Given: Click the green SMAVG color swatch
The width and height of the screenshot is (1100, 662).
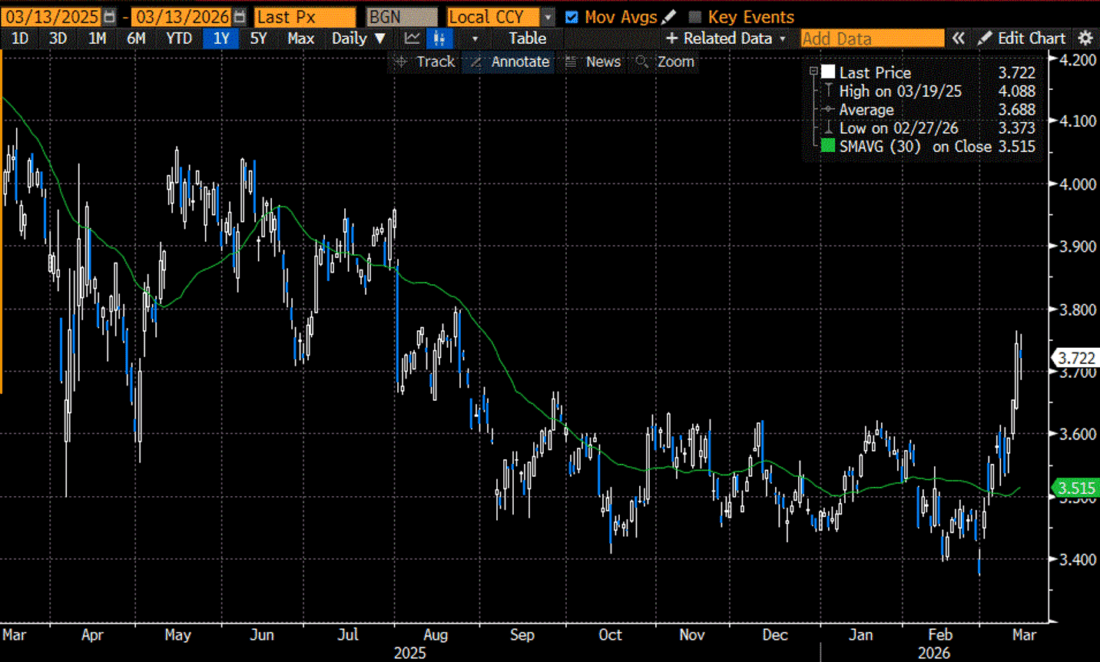Looking at the screenshot, I should (x=827, y=146).
